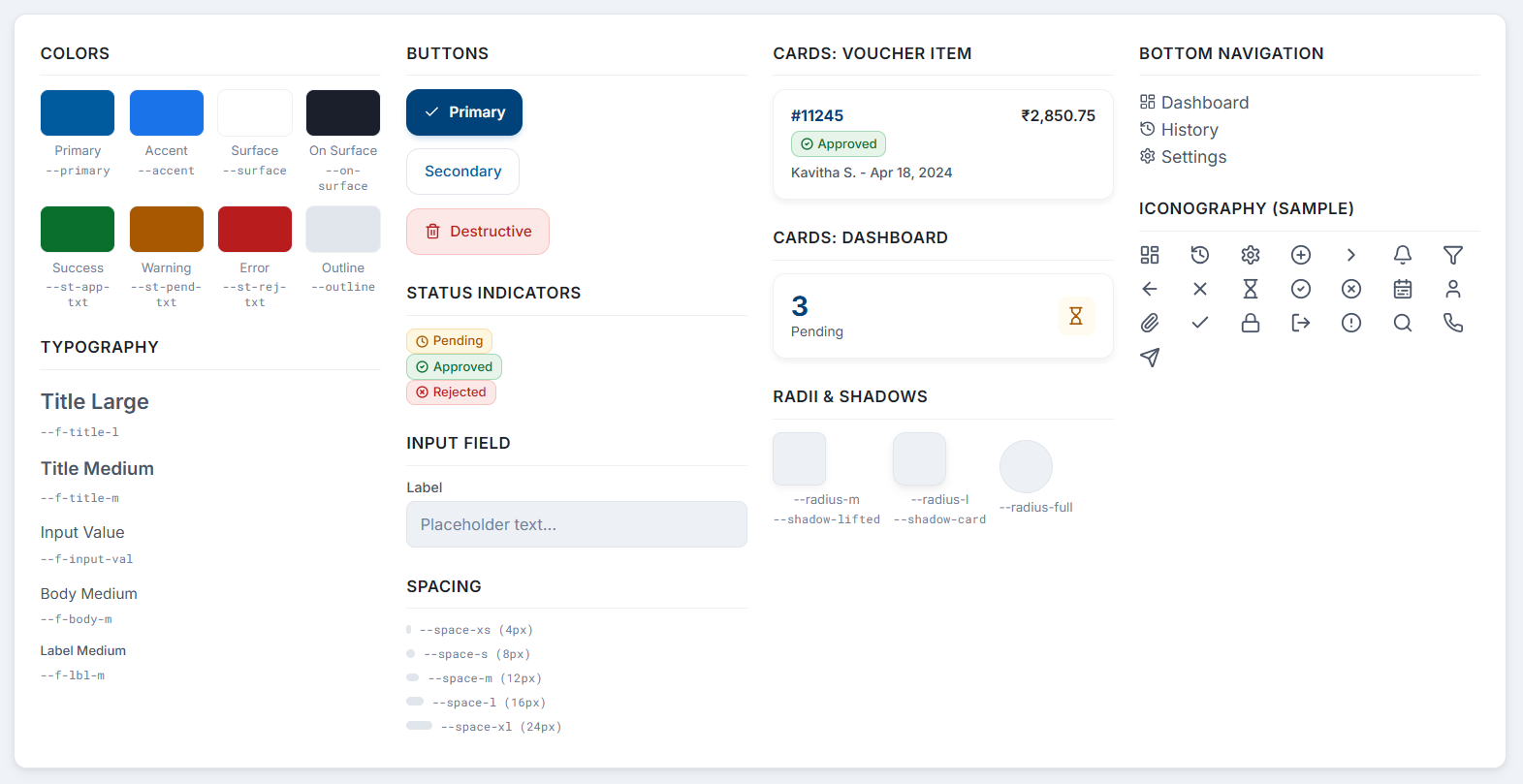Click the Label Medium typography sample

coord(83,651)
